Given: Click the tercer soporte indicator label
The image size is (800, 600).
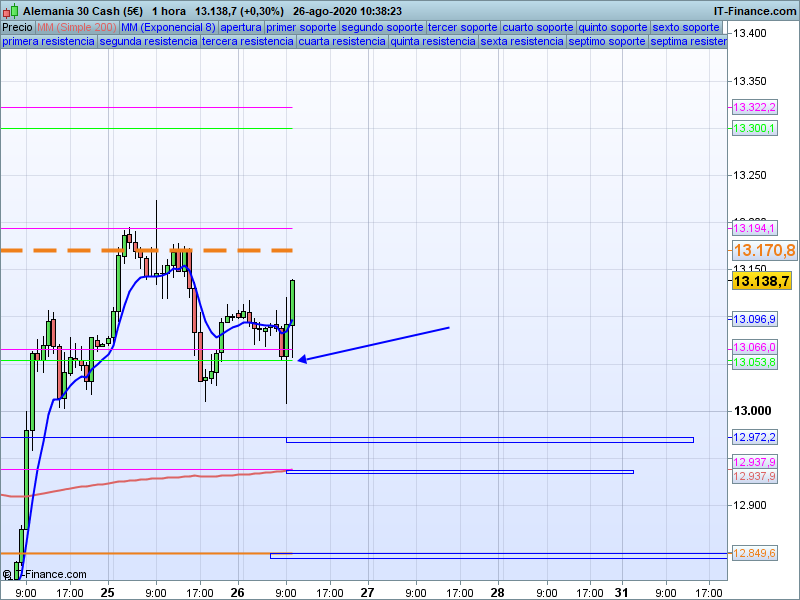Looking at the screenshot, I should [462, 27].
